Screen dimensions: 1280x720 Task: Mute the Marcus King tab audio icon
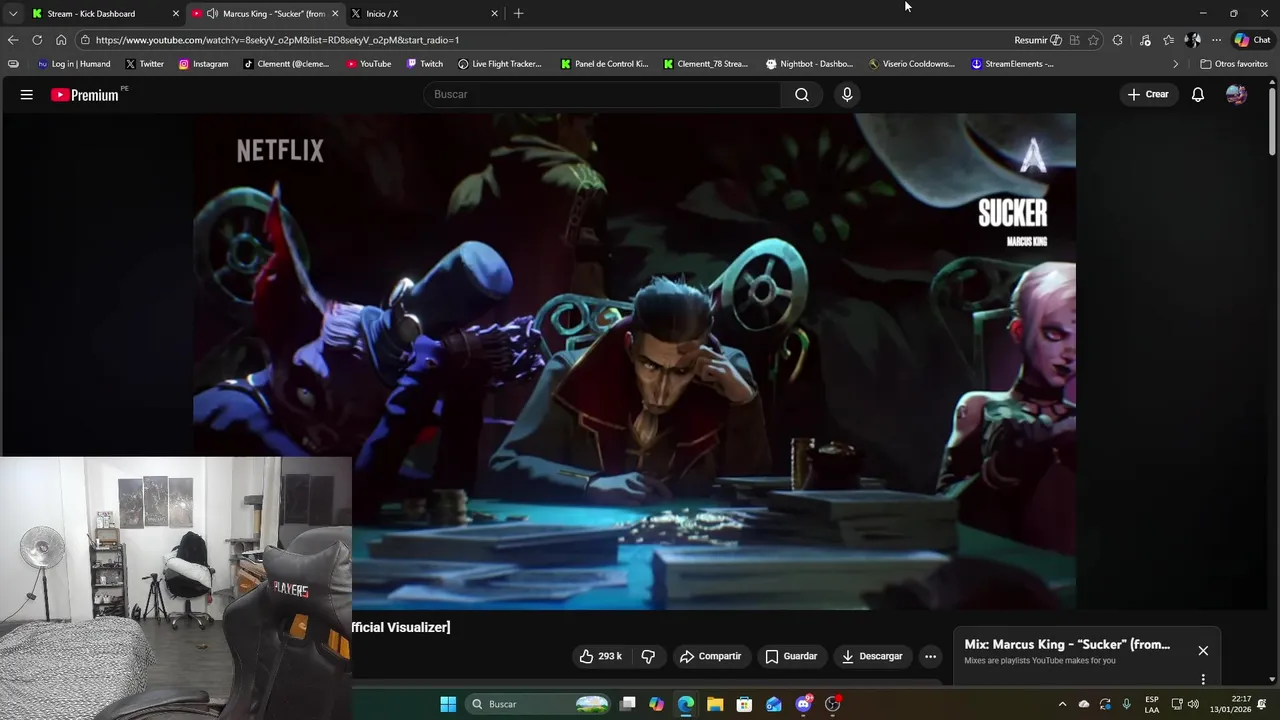click(212, 13)
